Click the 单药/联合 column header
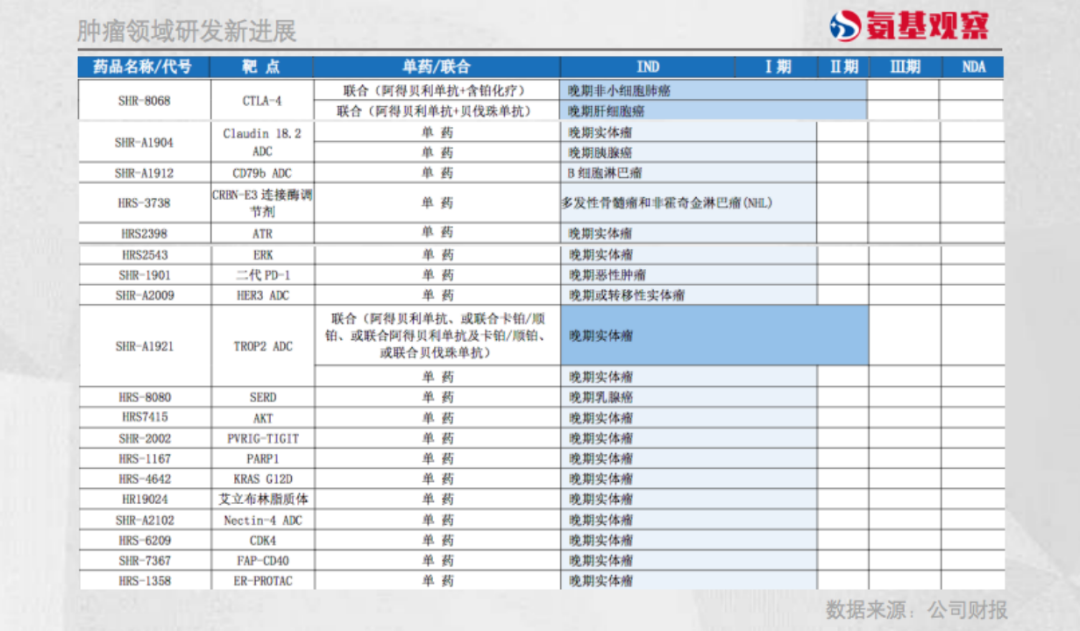The width and height of the screenshot is (1080, 631). (x=436, y=67)
